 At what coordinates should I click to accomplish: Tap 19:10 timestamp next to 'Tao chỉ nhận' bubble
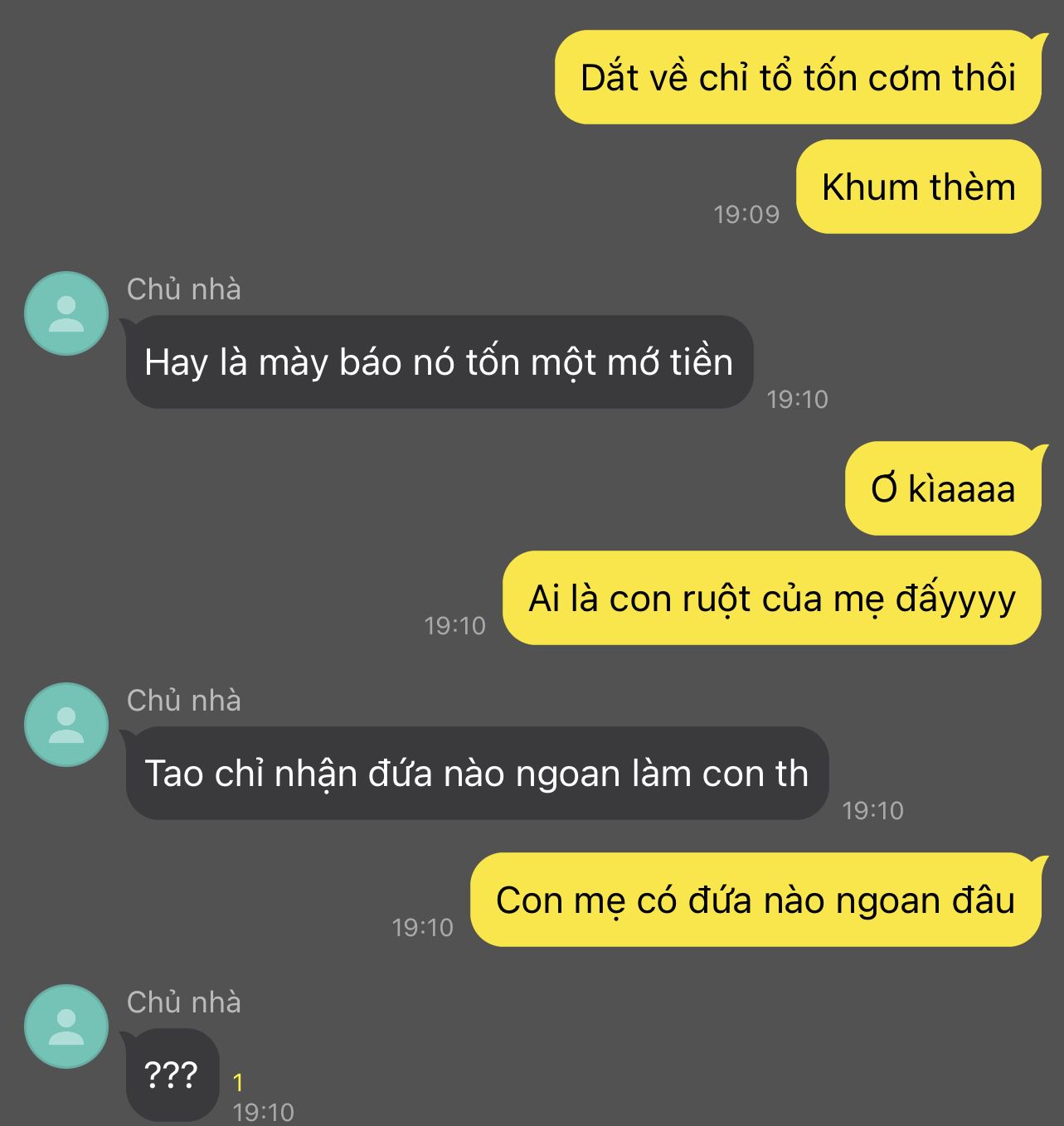[x=872, y=810]
